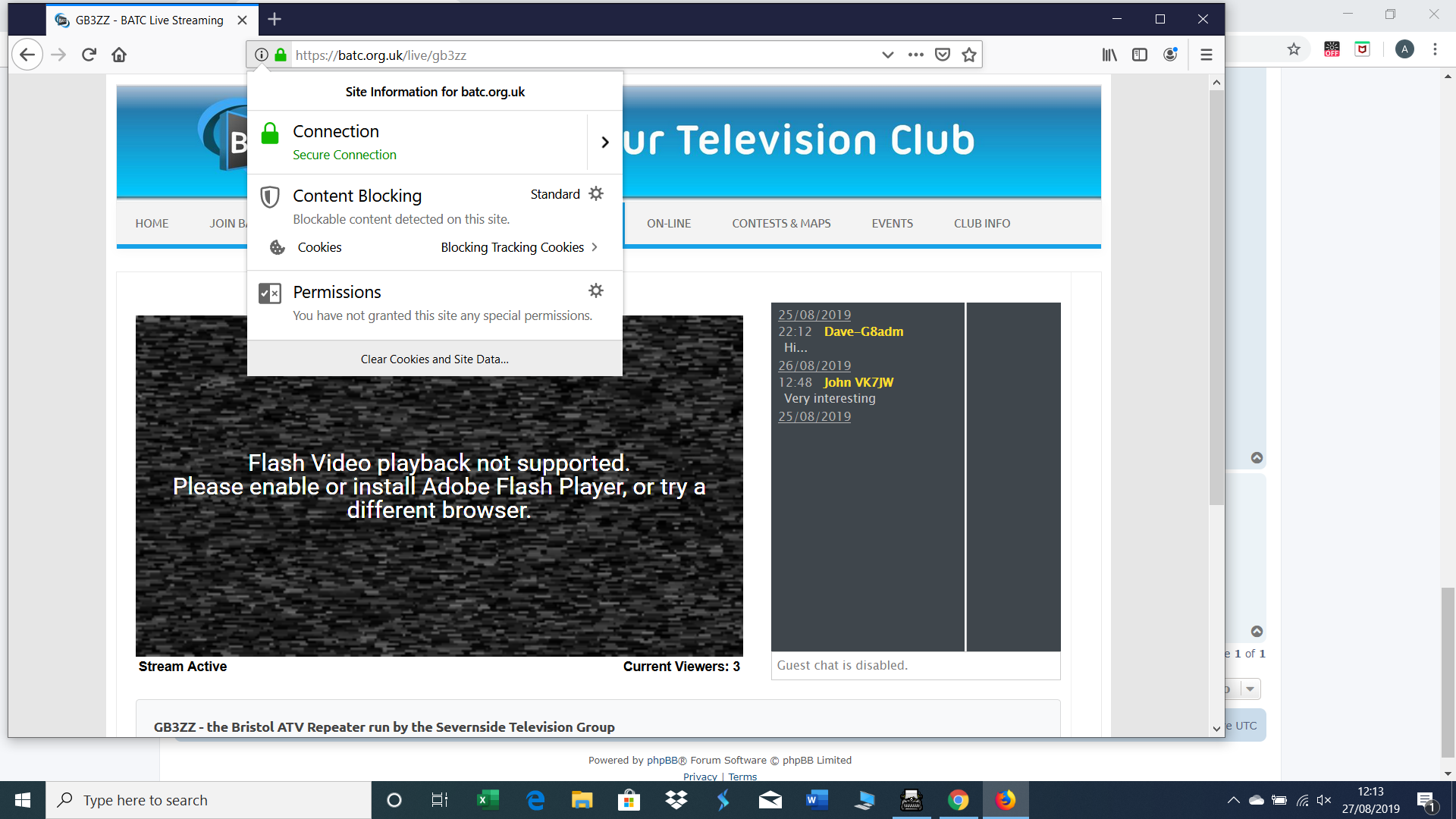Expand Connection details arrow
1456x819 pixels.
click(x=604, y=143)
